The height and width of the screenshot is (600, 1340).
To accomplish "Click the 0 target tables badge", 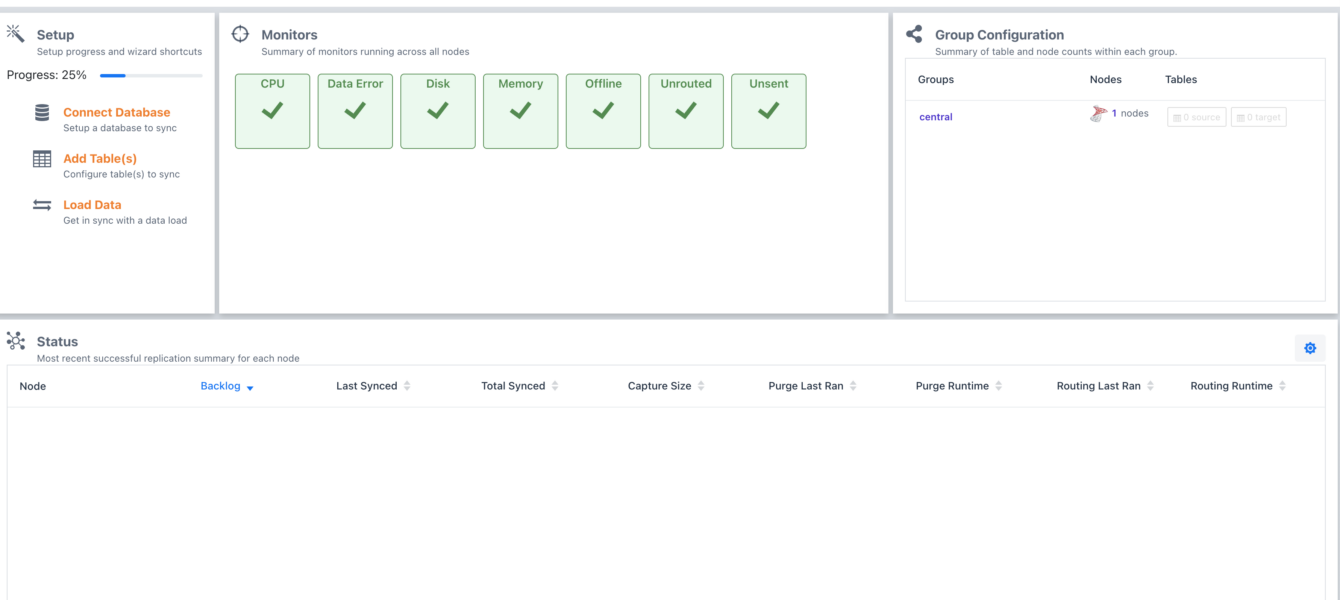I will pyautogui.click(x=1258, y=116).
